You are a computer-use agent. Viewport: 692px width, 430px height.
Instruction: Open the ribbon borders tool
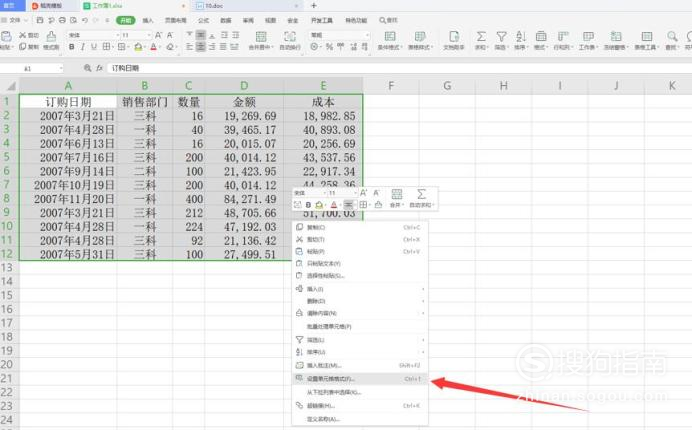(x=106, y=47)
